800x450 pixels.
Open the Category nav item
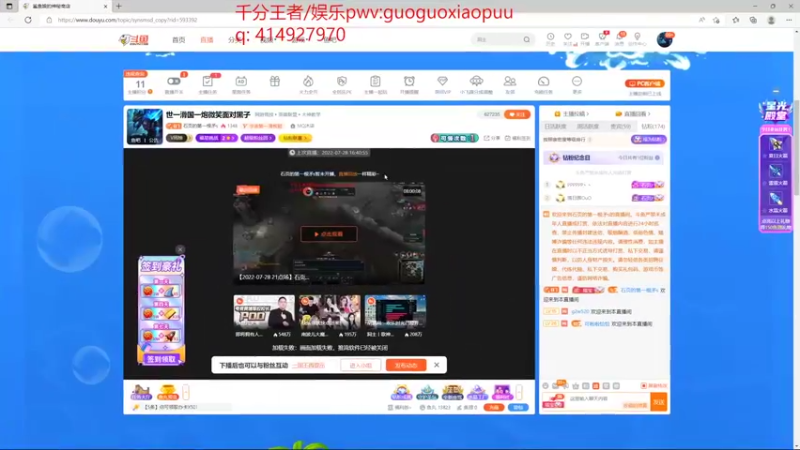(235, 40)
